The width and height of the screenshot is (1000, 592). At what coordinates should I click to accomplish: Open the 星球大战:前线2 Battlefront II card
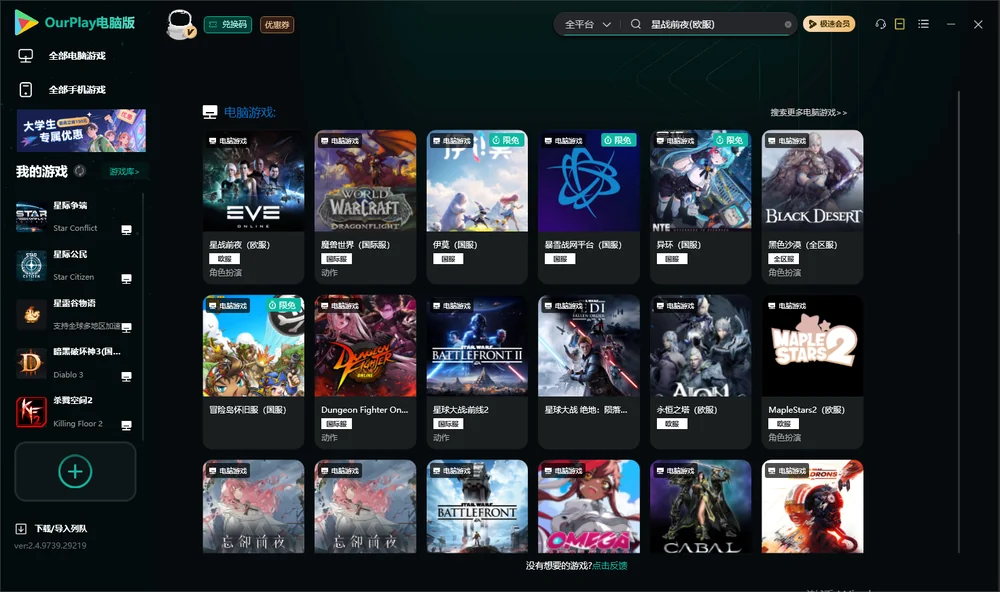click(477, 372)
